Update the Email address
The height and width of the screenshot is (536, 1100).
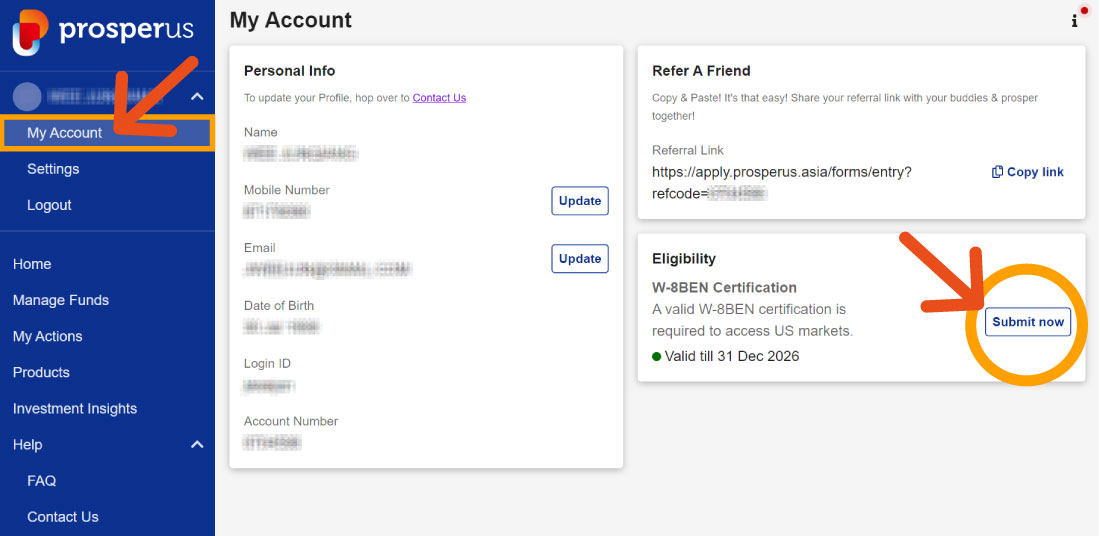click(x=580, y=259)
